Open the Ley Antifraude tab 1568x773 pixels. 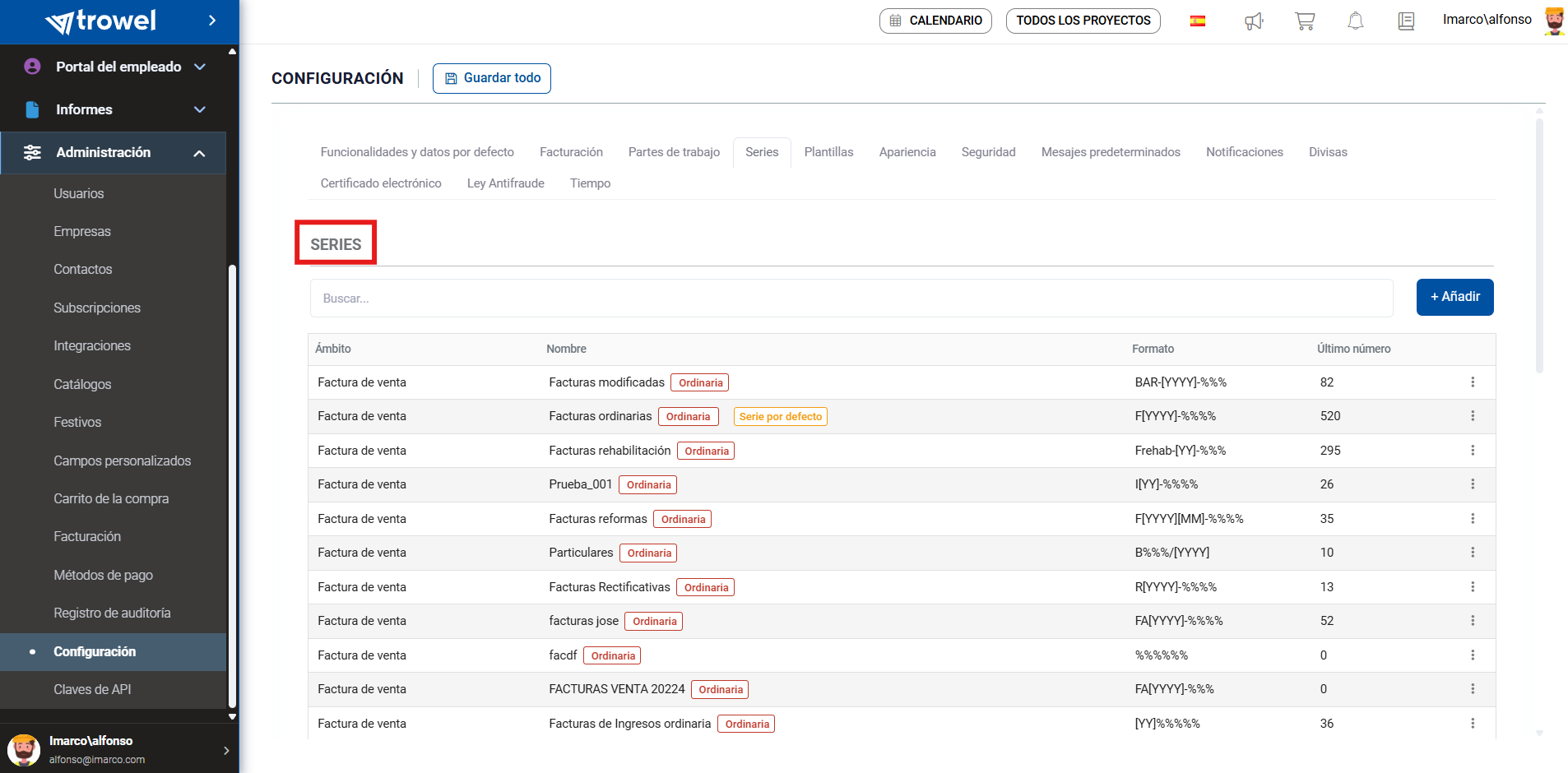pos(505,183)
